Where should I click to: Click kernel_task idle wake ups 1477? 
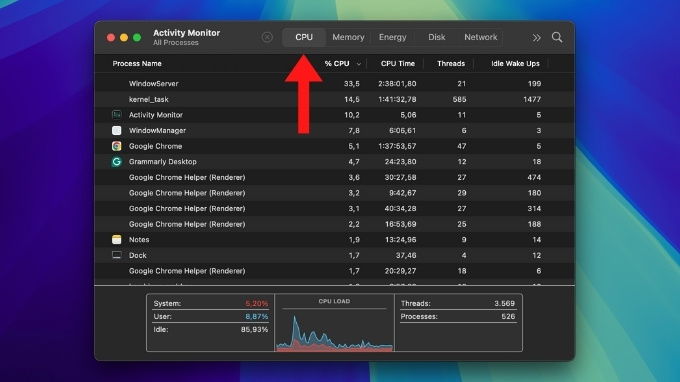532,99
